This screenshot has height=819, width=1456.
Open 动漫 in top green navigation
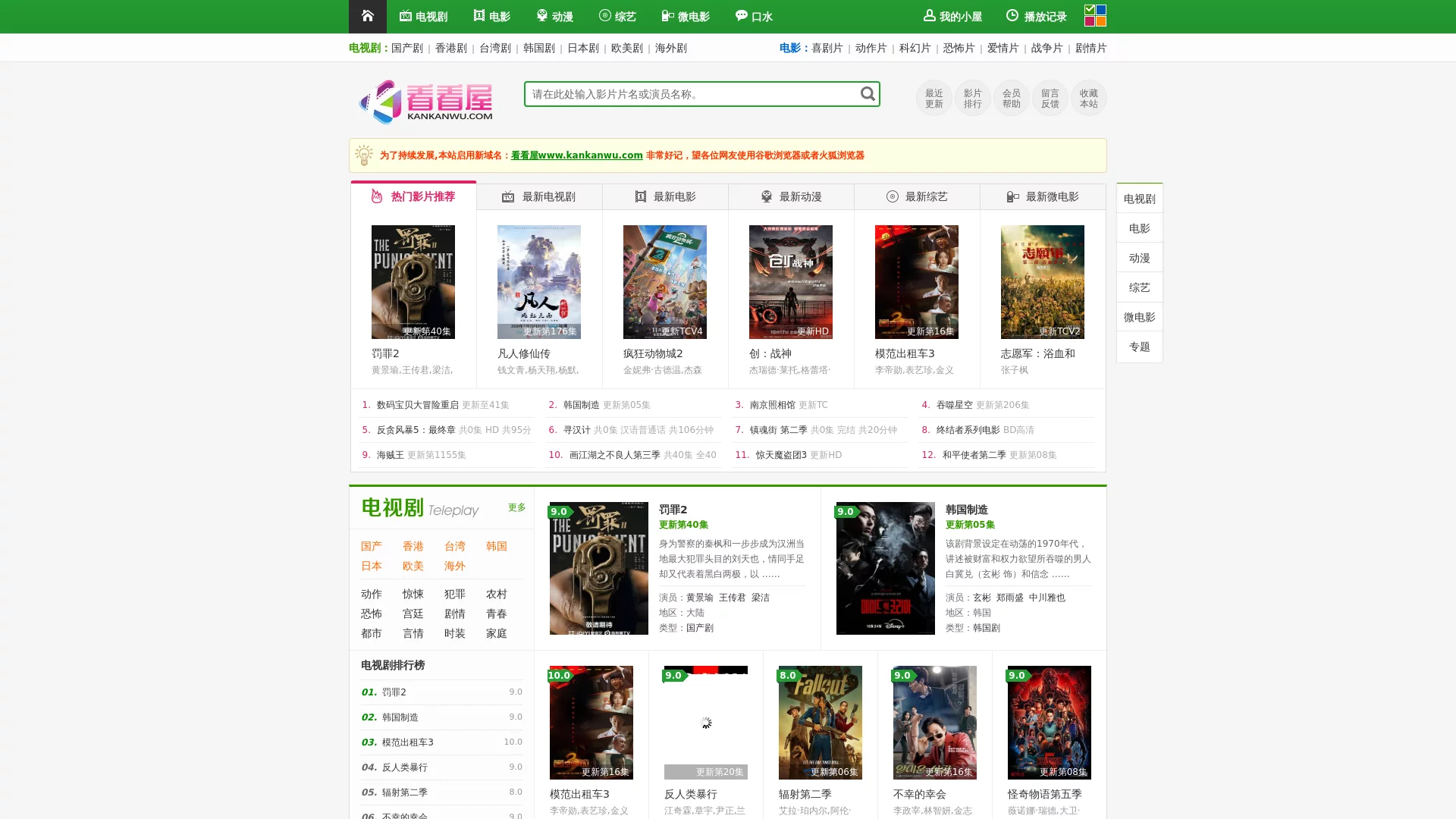coord(554,17)
